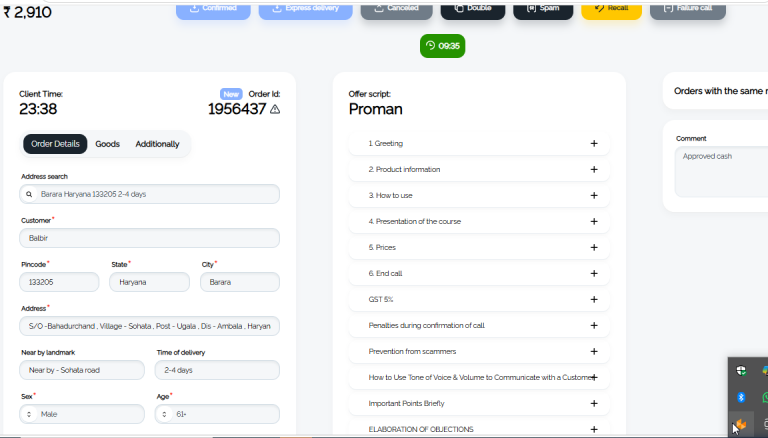Click the yellow Recall button

point(611,10)
